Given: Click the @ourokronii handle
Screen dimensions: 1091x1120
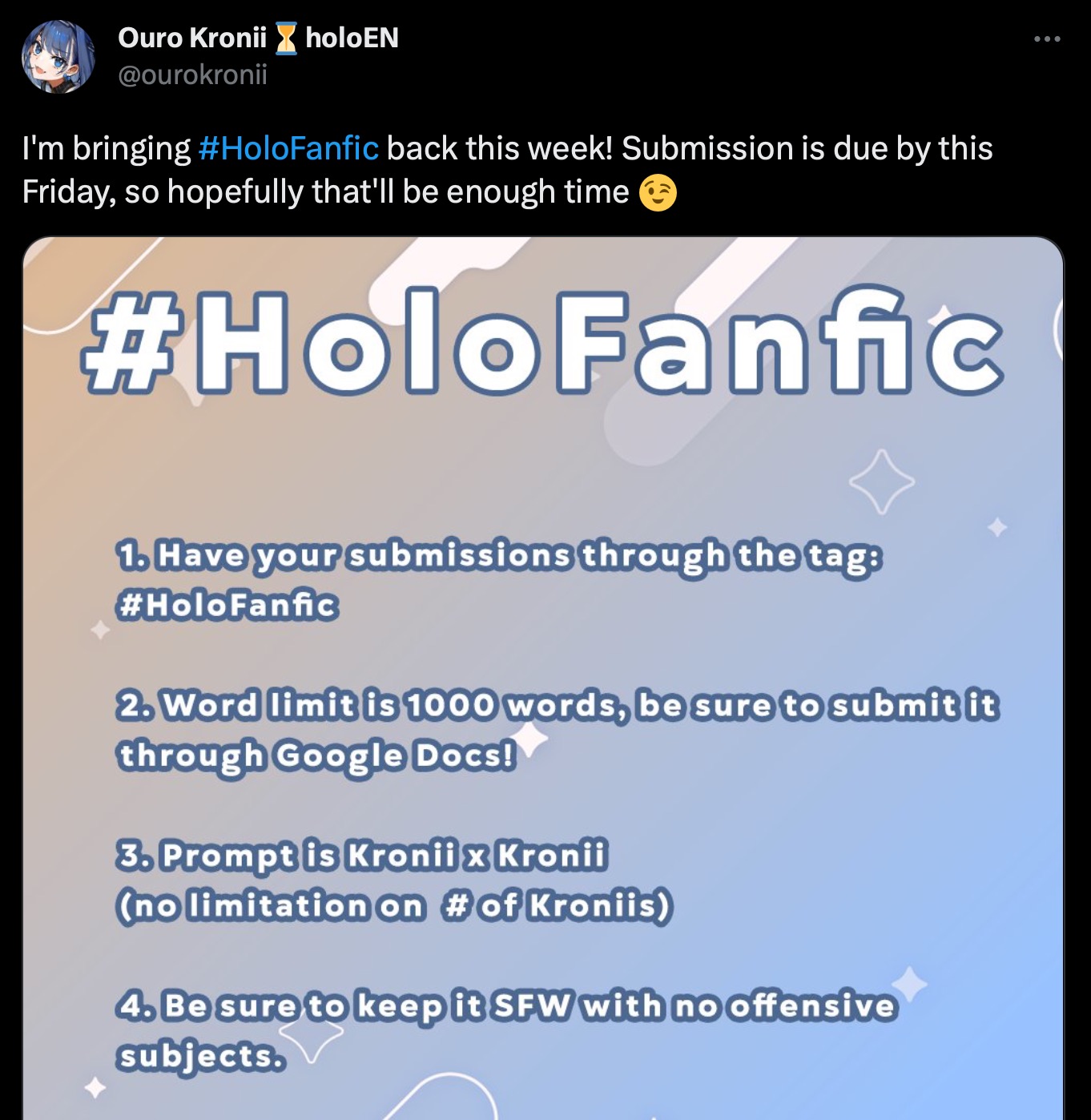Looking at the screenshot, I should pos(192,75).
